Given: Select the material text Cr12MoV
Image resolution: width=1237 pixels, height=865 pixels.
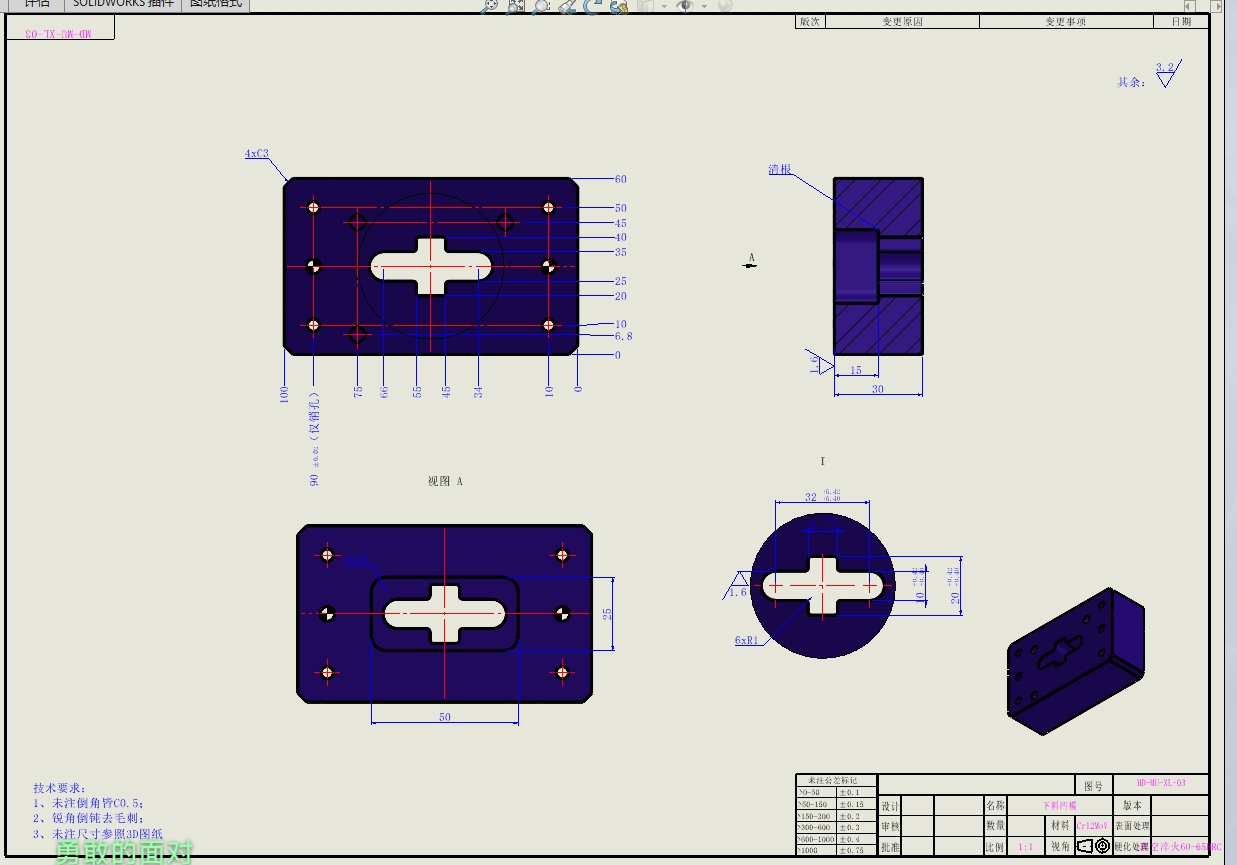Looking at the screenshot, I should [1092, 826].
